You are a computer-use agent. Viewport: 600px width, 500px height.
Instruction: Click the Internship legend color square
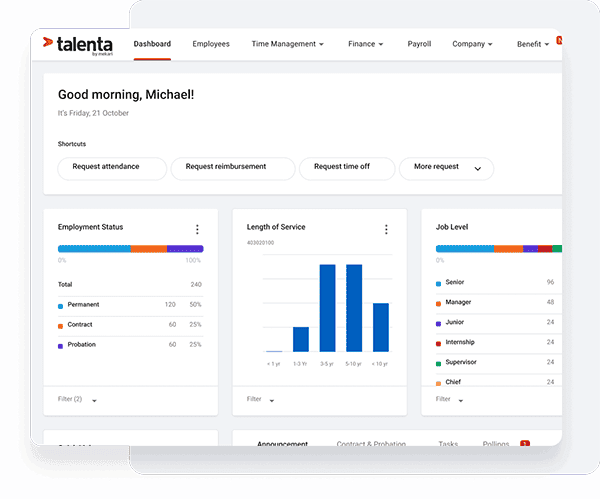point(439,344)
